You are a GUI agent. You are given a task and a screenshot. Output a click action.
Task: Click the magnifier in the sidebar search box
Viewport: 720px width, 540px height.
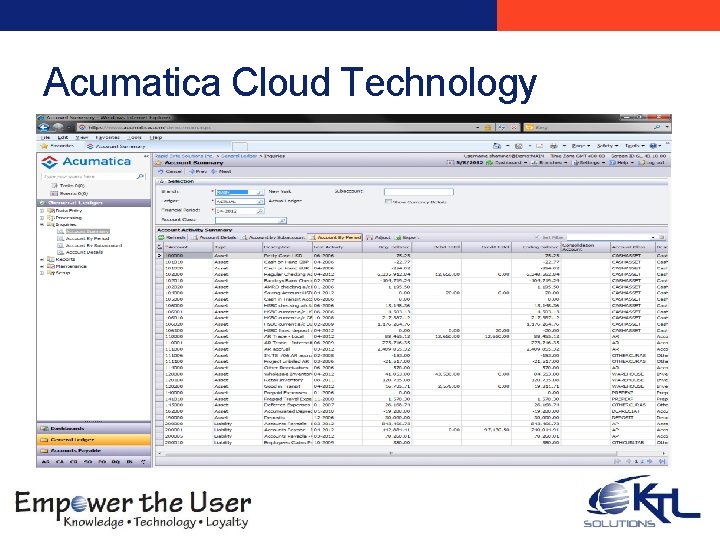(x=140, y=176)
